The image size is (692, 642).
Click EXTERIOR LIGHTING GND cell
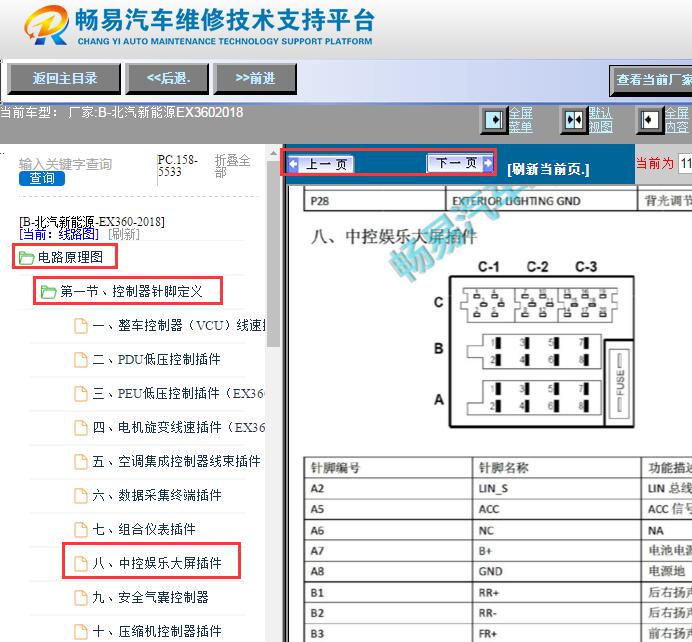tap(541, 200)
